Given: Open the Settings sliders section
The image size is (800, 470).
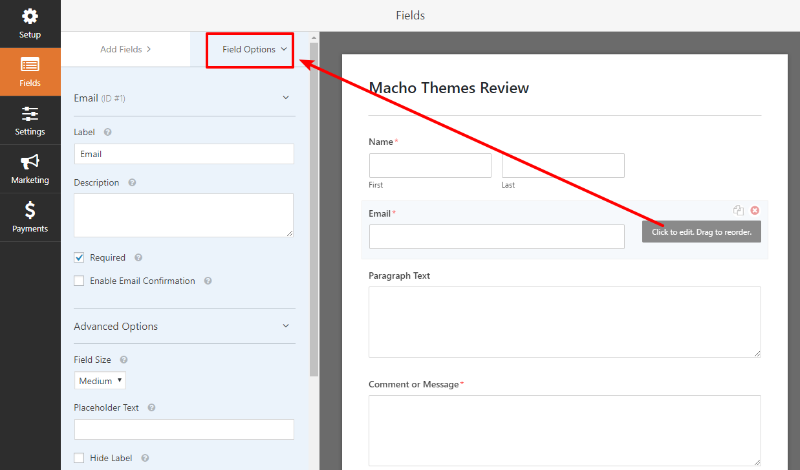Looking at the screenshot, I should click(x=30, y=120).
